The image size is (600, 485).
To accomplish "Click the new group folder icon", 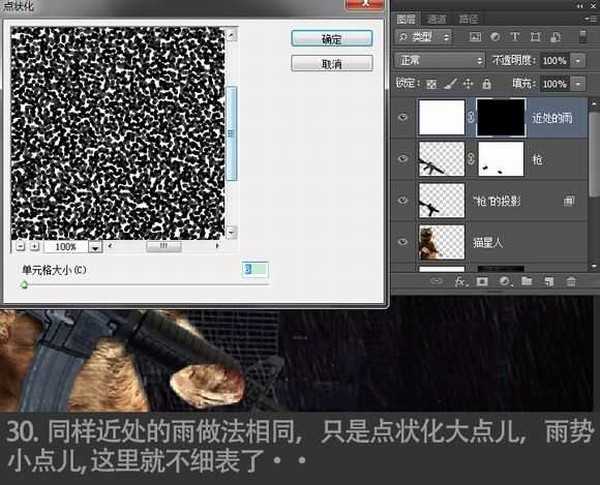I will 526,282.
